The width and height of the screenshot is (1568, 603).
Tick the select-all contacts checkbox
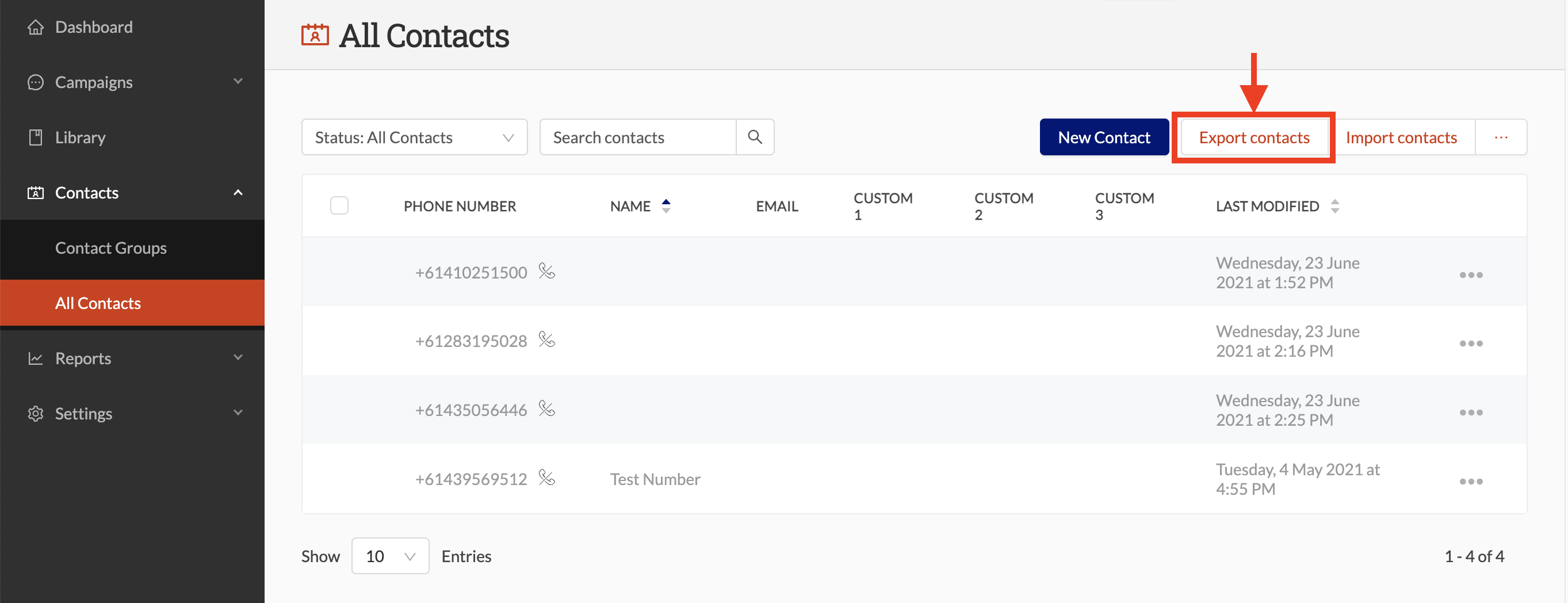[339, 205]
